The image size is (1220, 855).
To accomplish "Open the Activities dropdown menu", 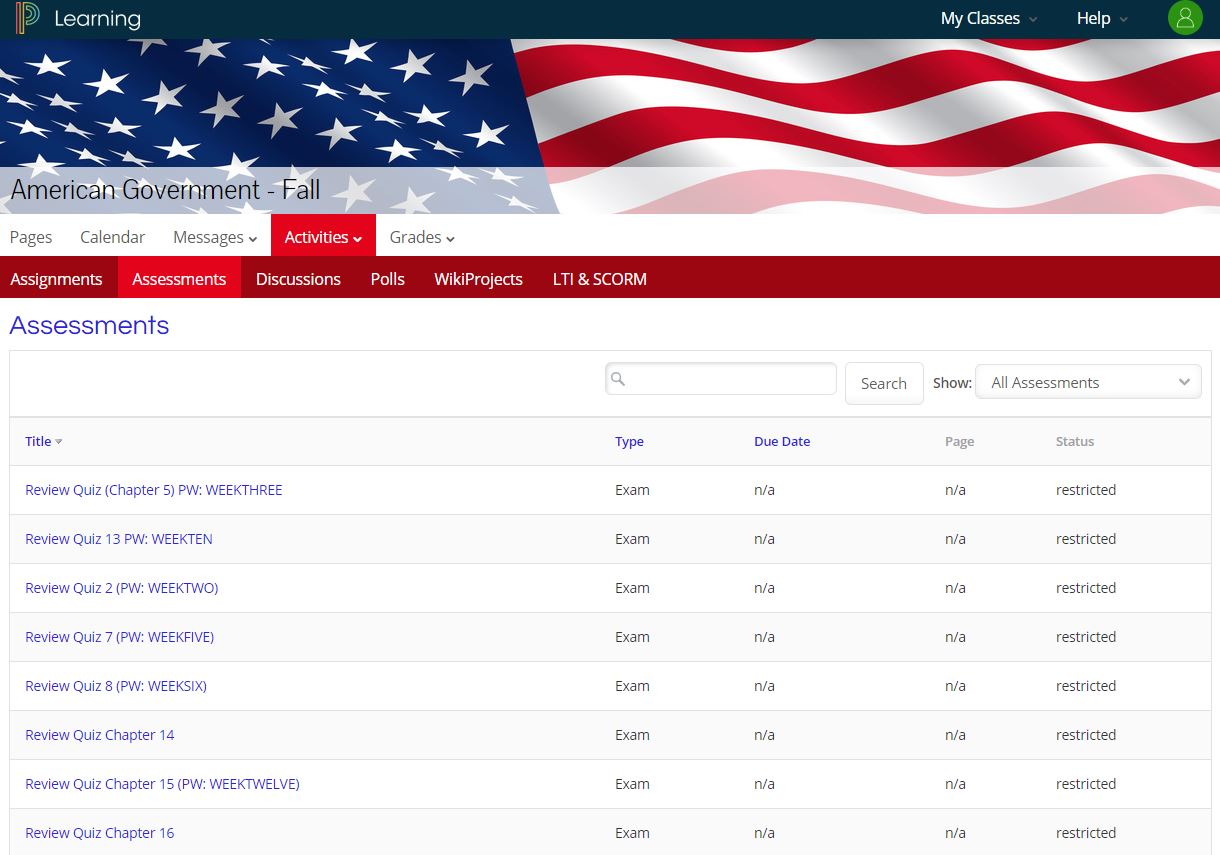I will [x=323, y=237].
